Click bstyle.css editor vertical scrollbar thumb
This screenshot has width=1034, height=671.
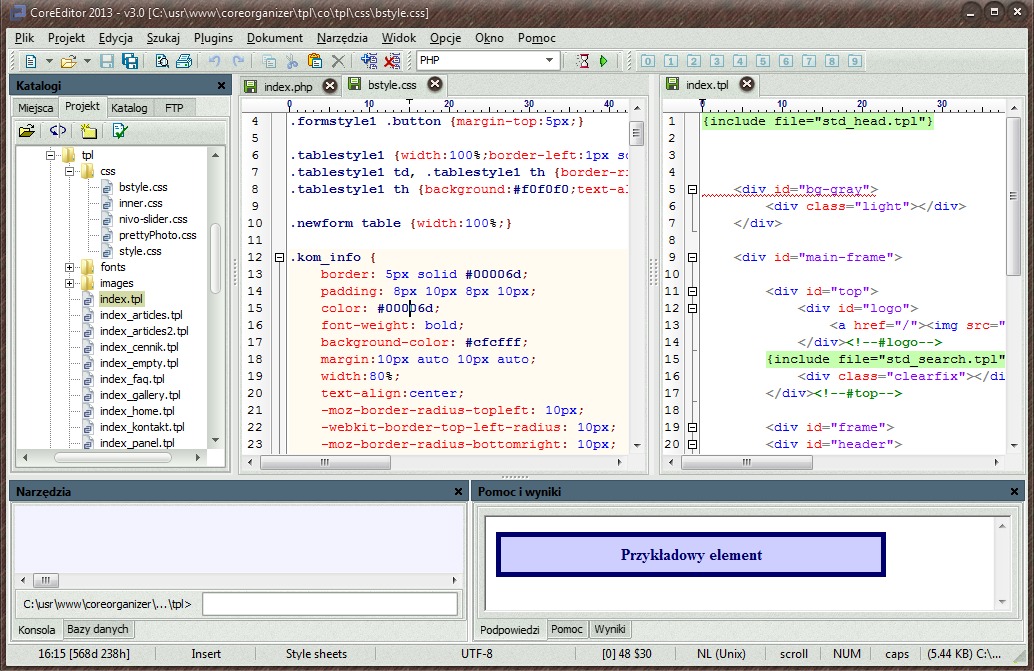coord(636,134)
